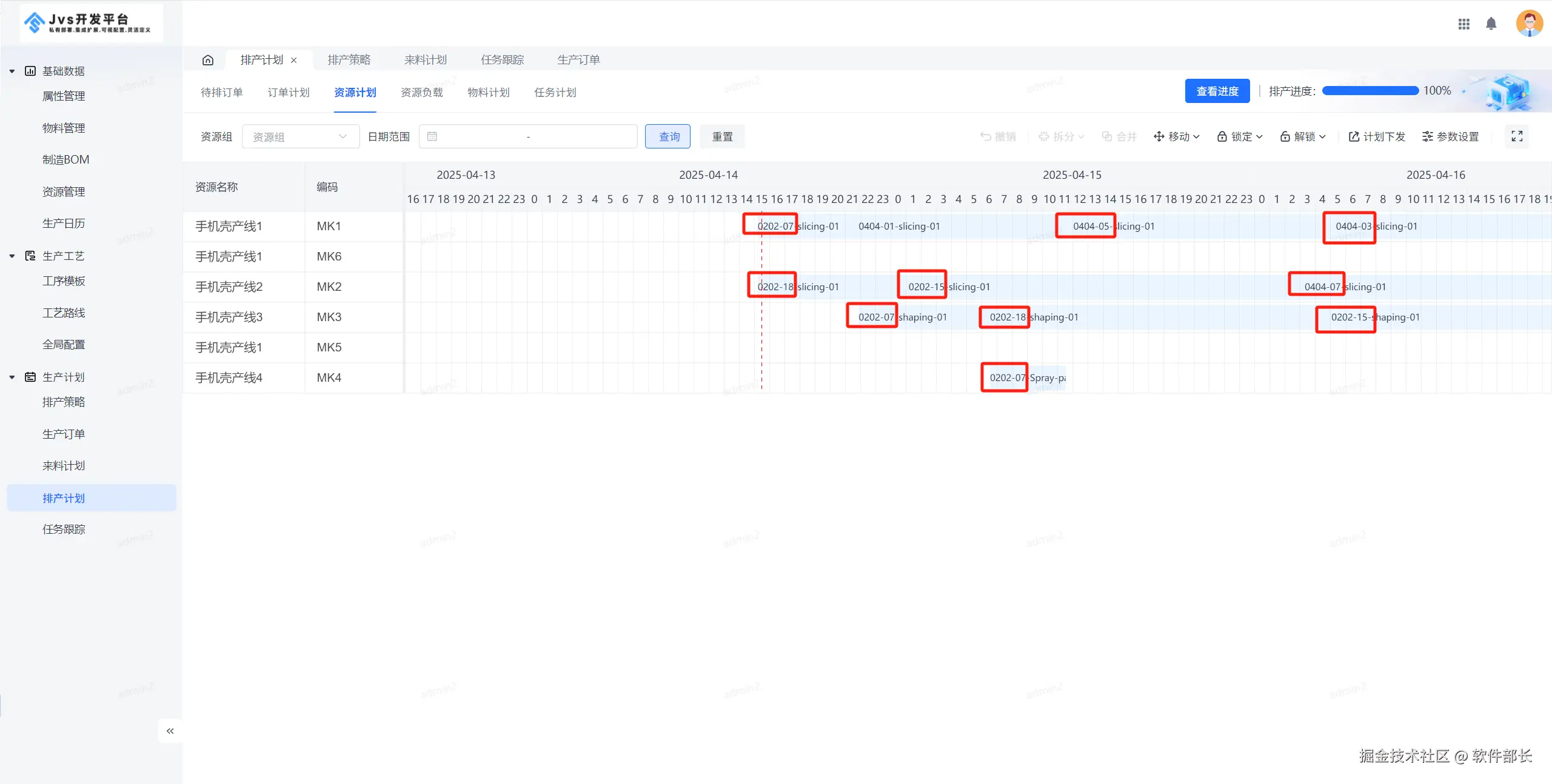Collapse the 基础数据 tree group
1552x784 pixels.
tap(12, 71)
